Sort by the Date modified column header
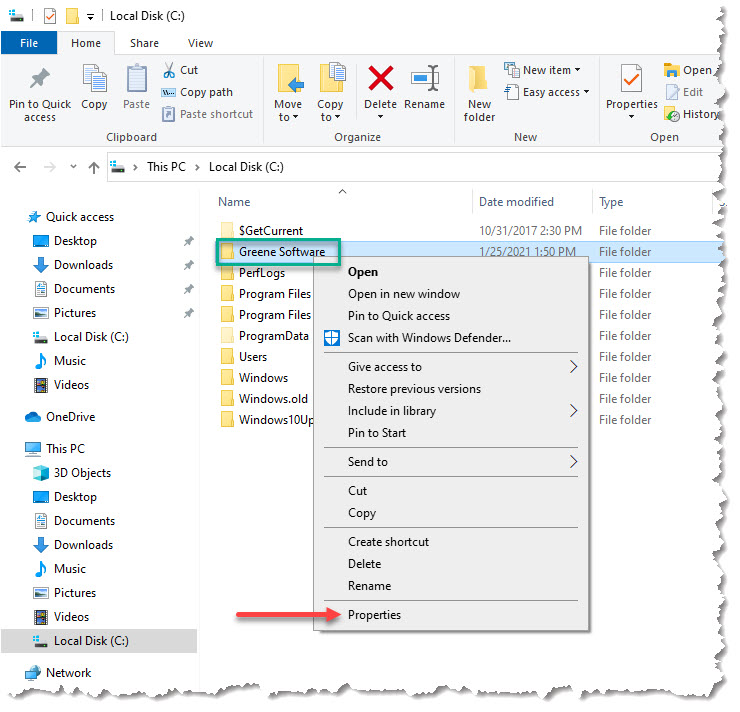Viewport: 740px width, 712px height. 516,202
